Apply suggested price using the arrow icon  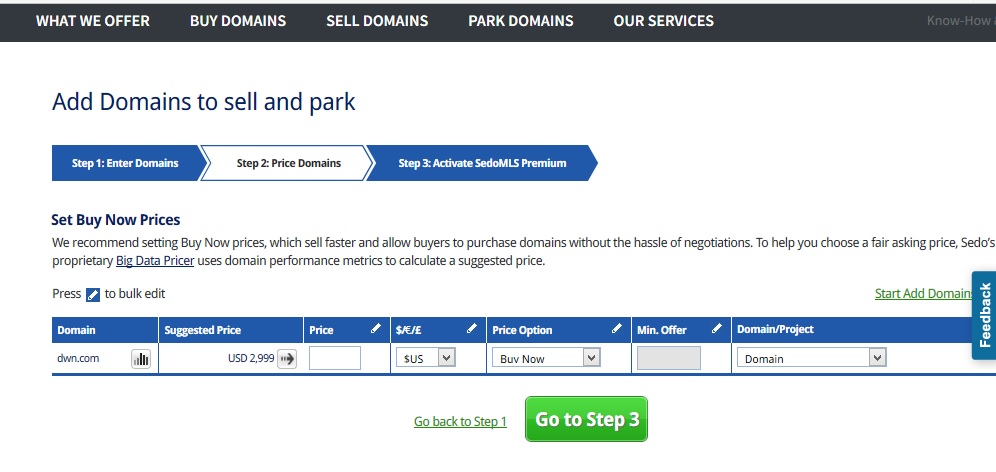pyautogui.click(x=288, y=359)
